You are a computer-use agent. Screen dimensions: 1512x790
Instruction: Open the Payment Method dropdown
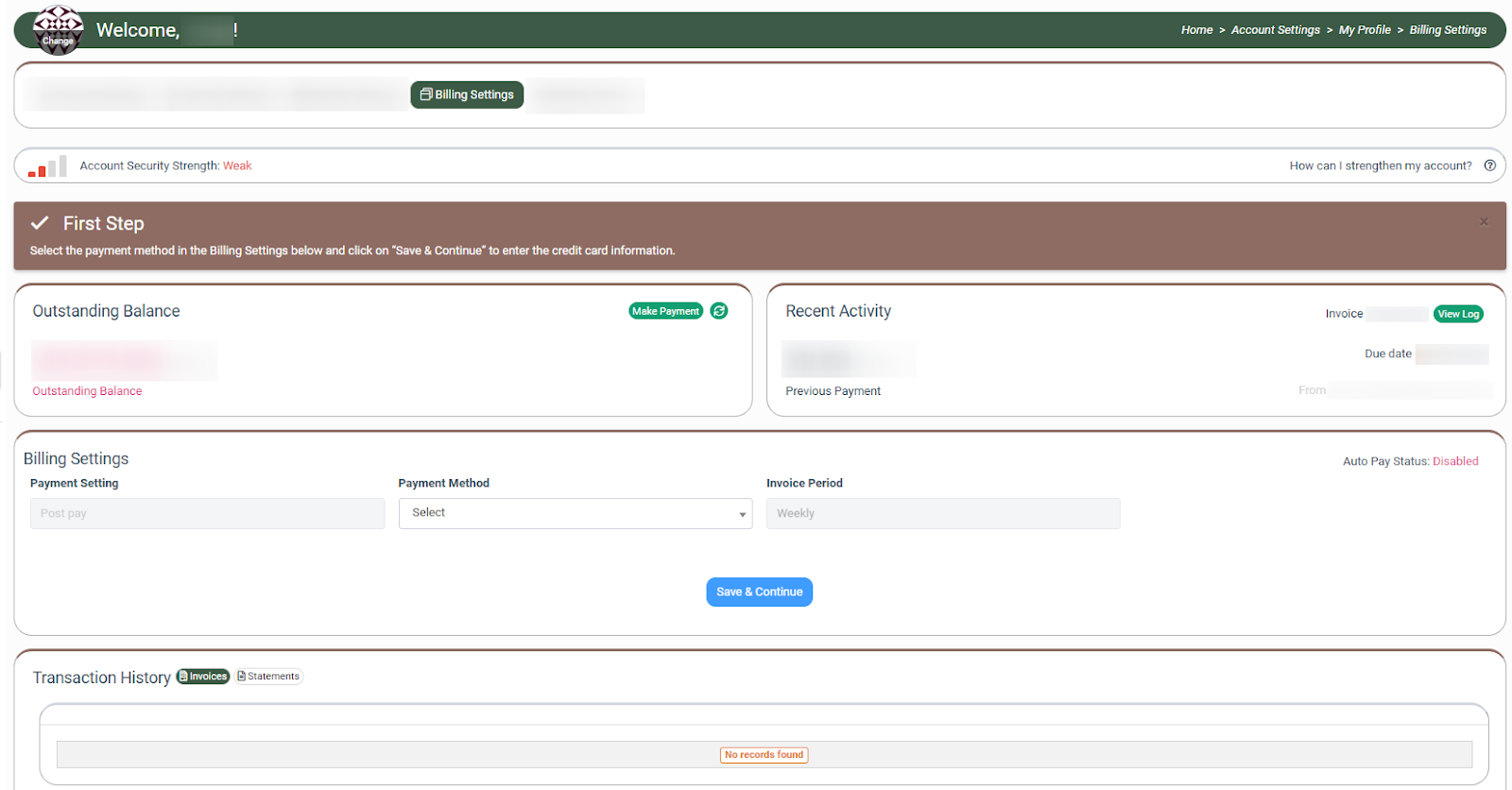pyautogui.click(x=575, y=513)
